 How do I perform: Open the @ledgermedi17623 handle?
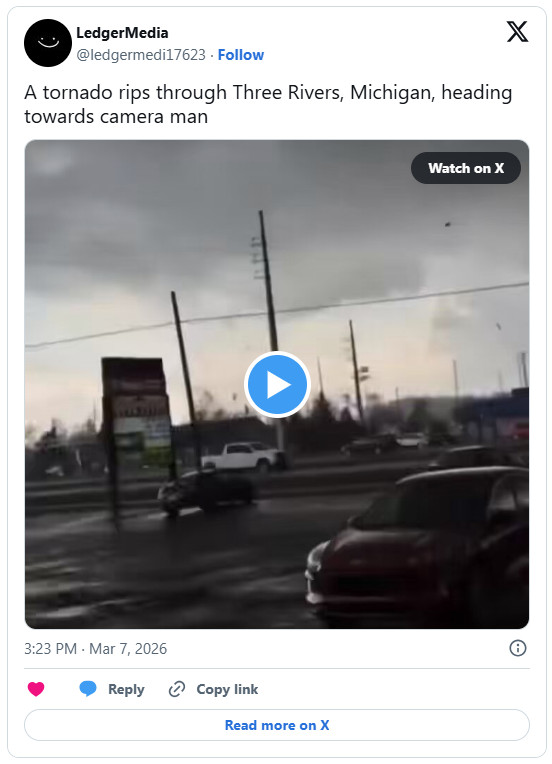coord(141,55)
